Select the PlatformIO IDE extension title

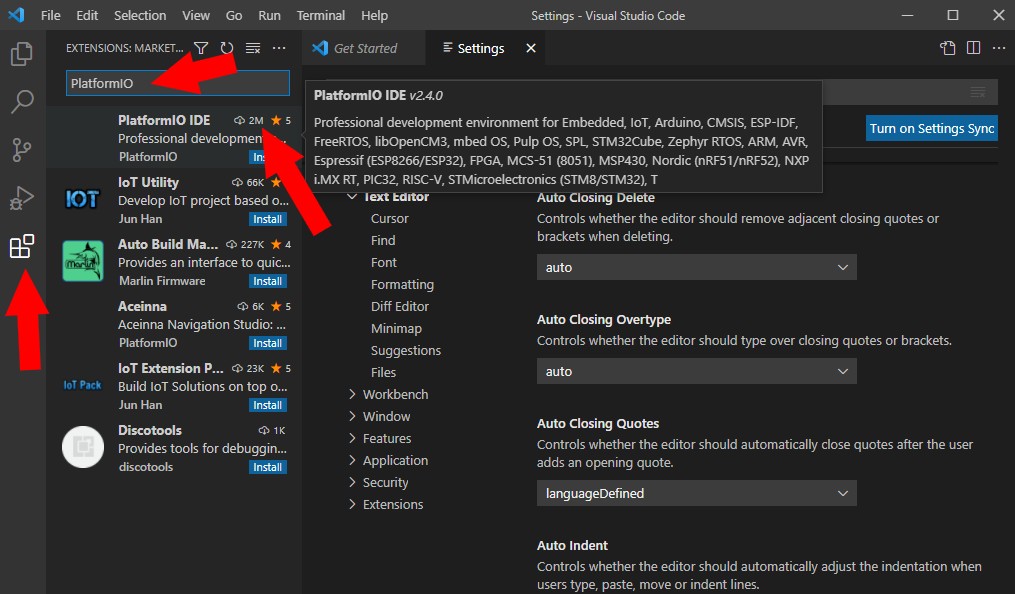click(x=164, y=120)
